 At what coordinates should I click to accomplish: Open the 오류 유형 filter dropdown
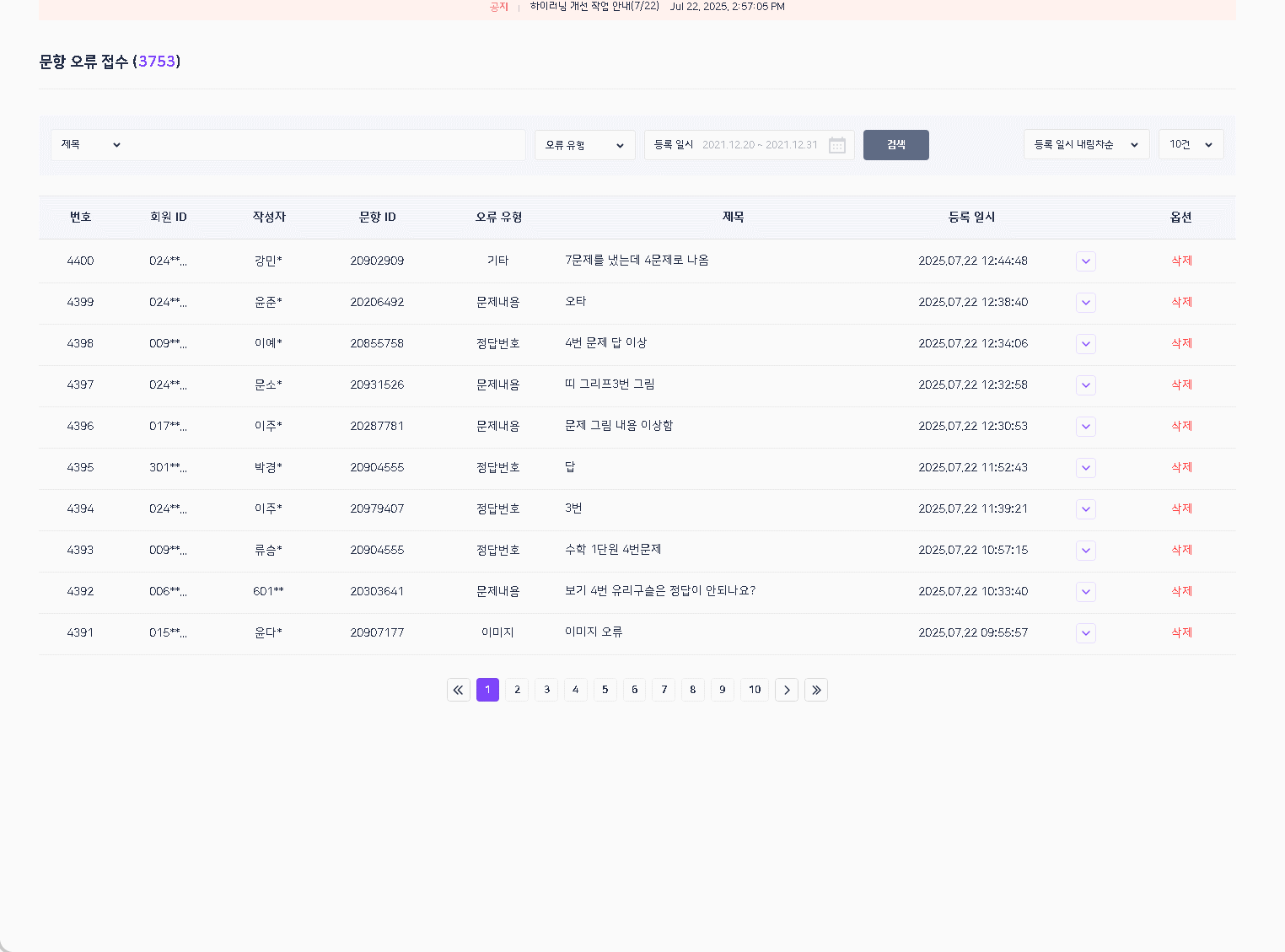(584, 145)
